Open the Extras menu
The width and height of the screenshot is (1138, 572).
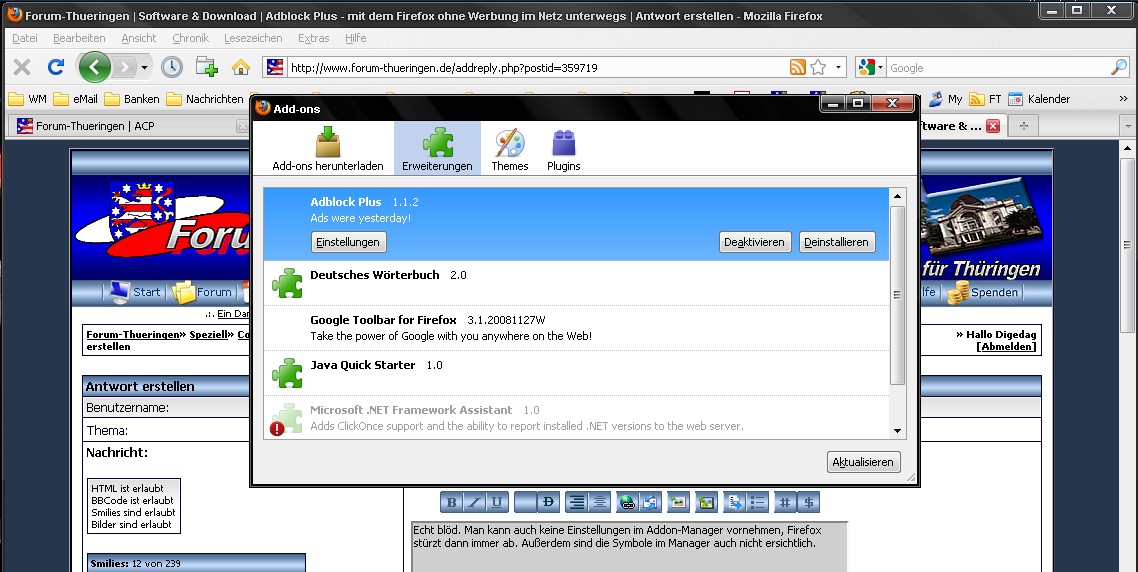pyautogui.click(x=314, y=38)
